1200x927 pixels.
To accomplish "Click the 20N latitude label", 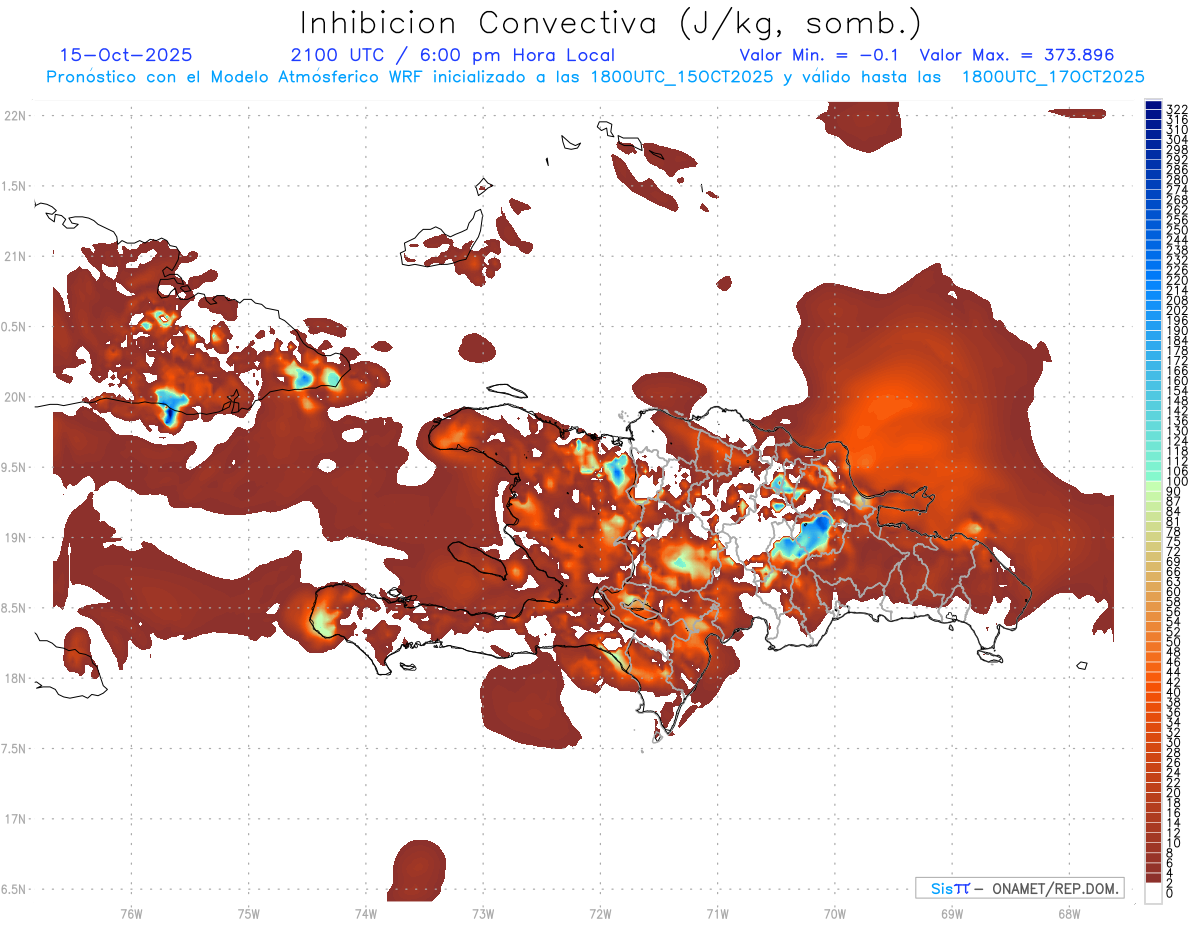I will point(15,397).
